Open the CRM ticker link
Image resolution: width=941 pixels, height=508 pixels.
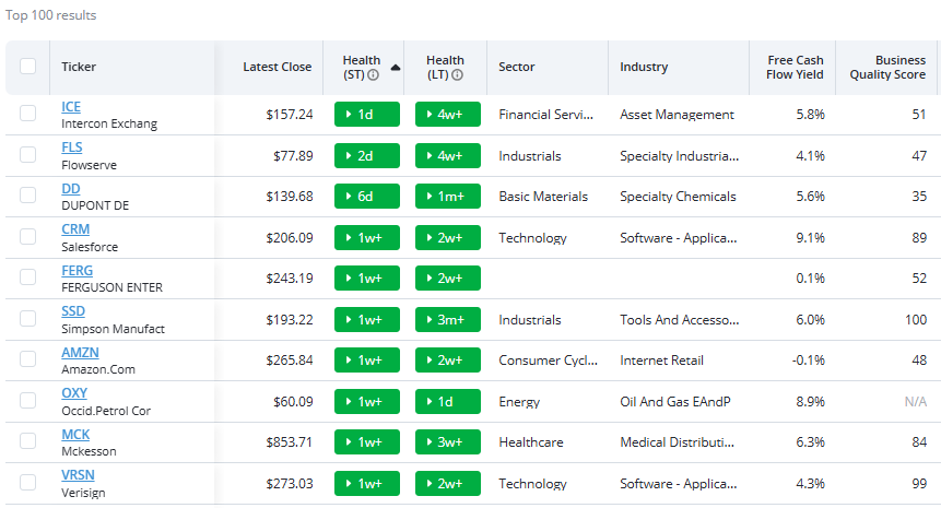[76, 229]
